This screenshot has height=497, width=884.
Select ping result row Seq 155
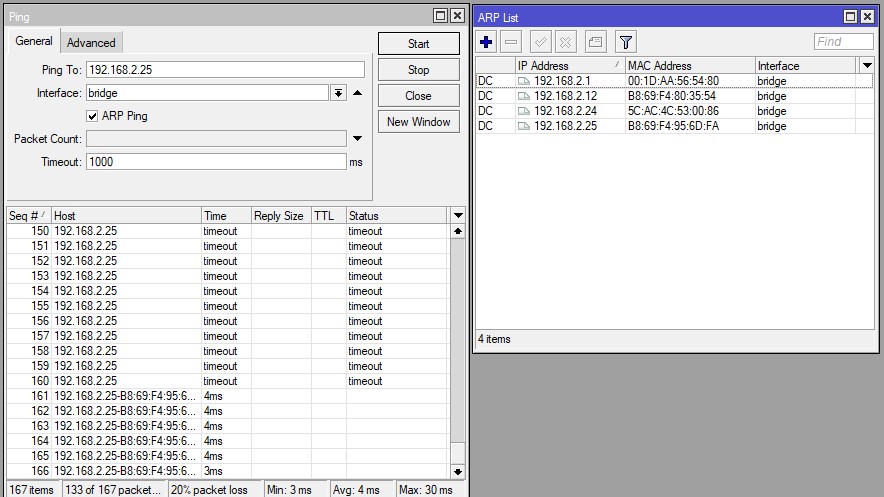(228, 306)
